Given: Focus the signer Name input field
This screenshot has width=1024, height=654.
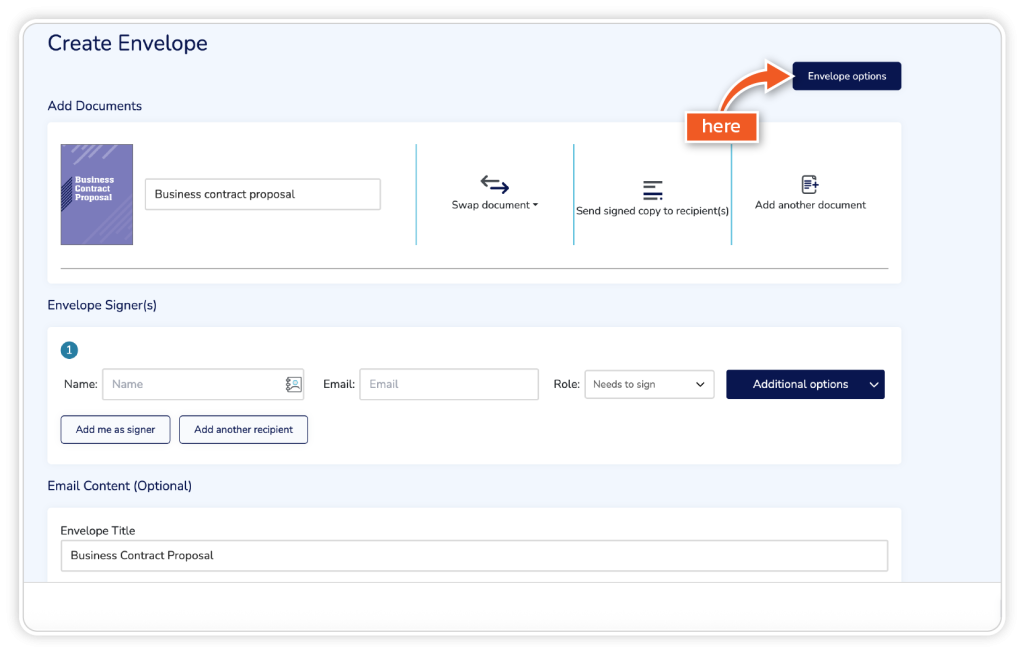Looking at the screenshot, I should [190, 384].
